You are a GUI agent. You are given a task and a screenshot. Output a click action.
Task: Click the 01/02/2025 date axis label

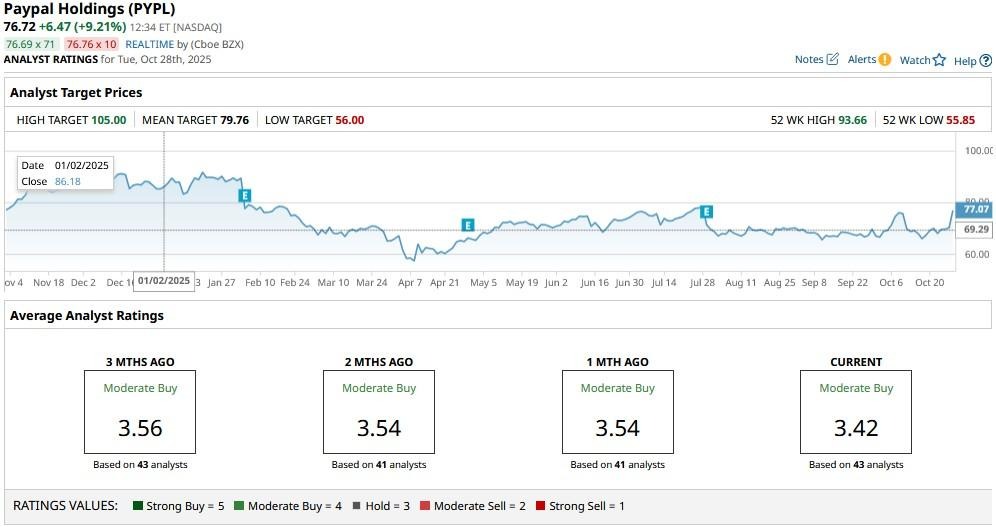164,281
